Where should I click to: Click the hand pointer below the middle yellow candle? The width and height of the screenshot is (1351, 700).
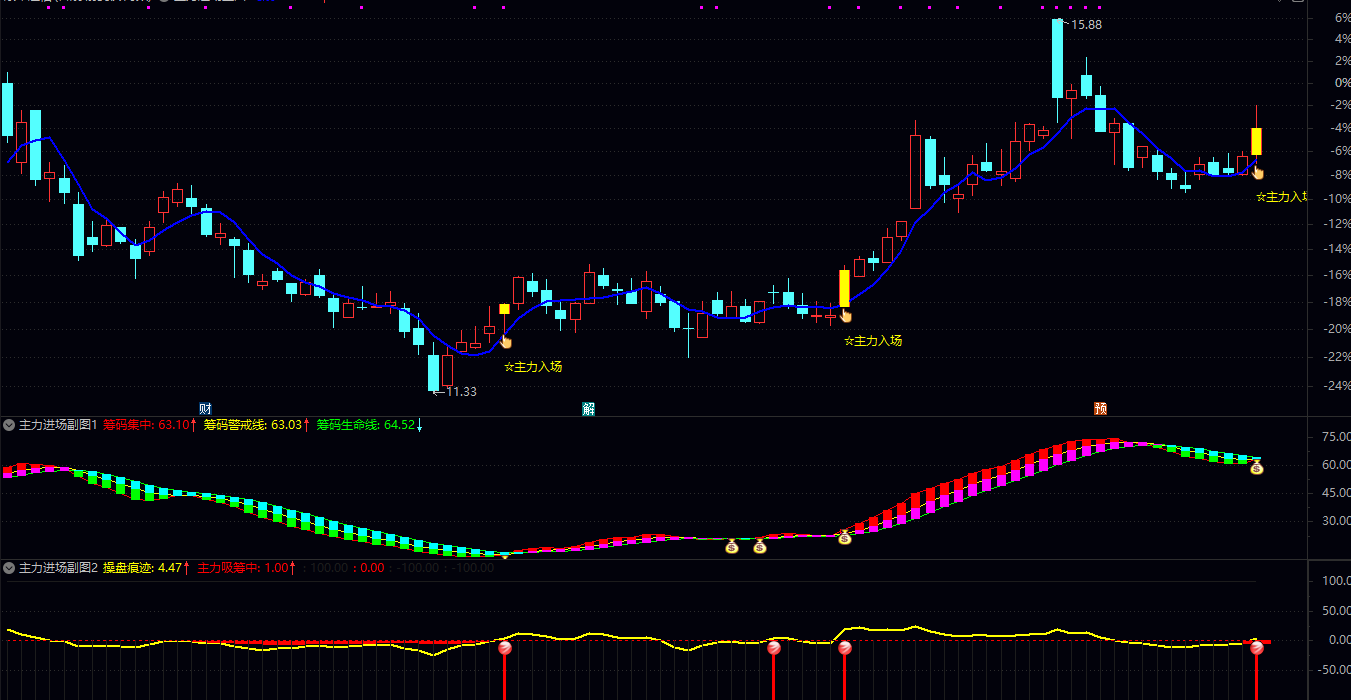tap(845, 316)
